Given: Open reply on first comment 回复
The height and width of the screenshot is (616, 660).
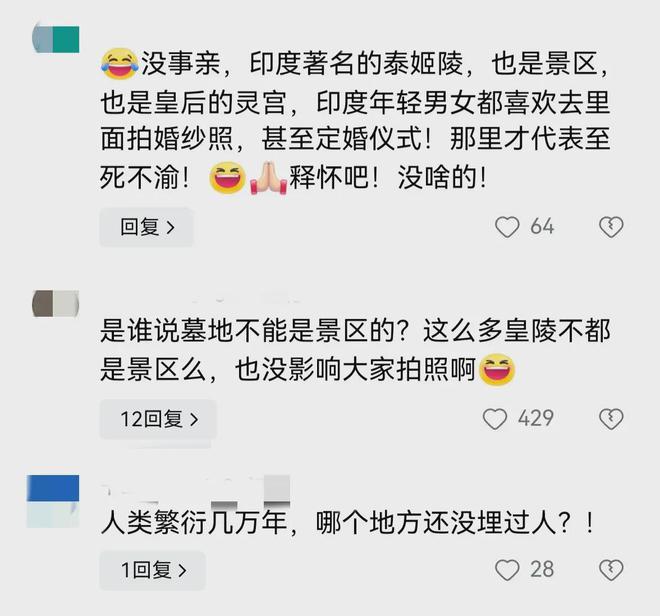Looking at the screenshot, I should click(146, 227).
